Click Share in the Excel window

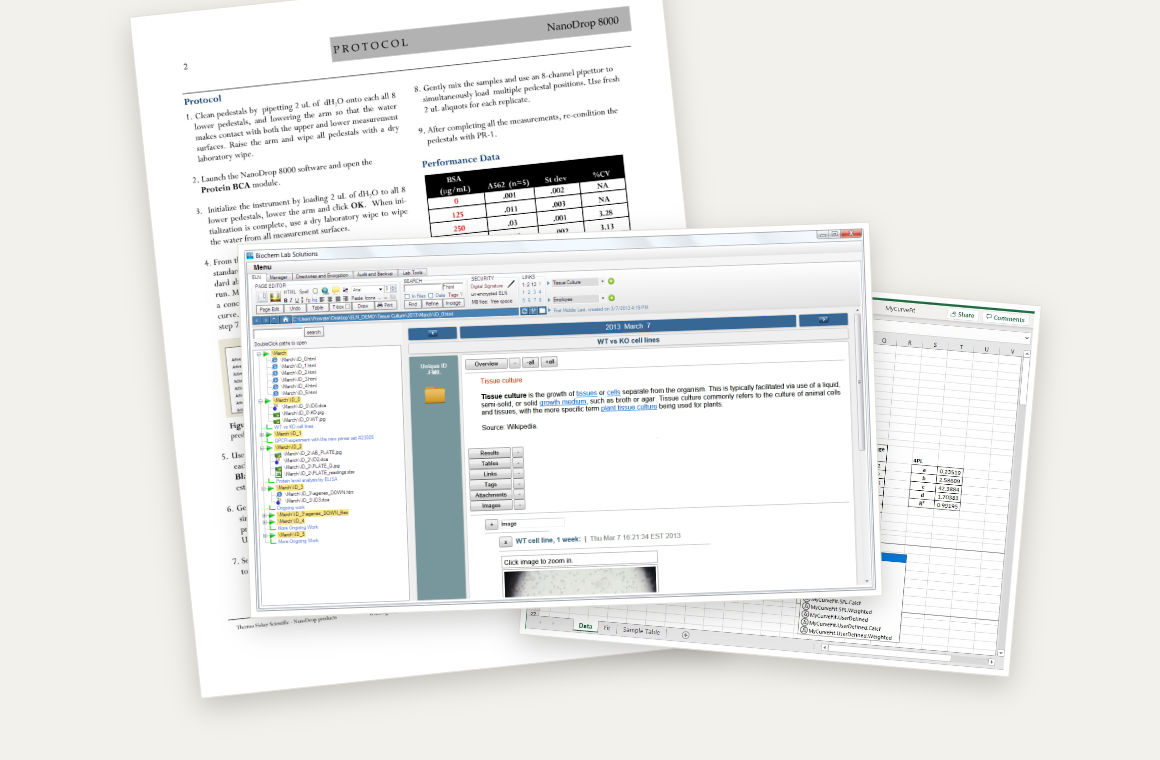coord(963,315)
